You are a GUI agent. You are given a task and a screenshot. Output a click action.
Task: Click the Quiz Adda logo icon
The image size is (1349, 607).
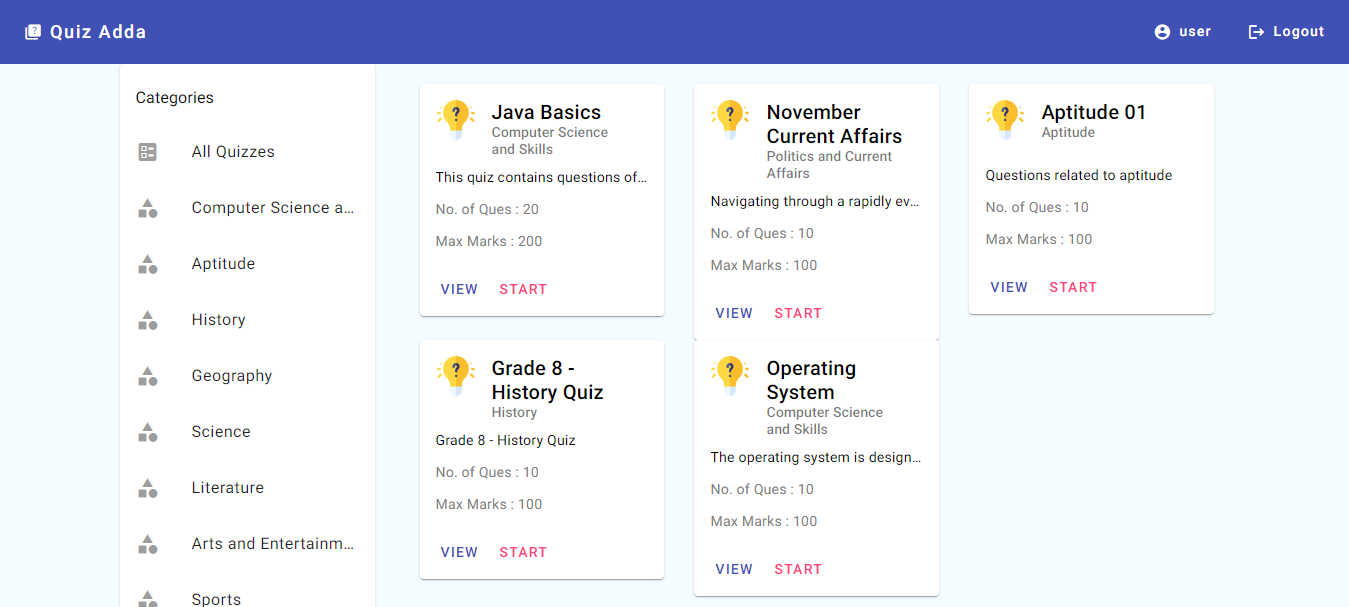point(33,32)
